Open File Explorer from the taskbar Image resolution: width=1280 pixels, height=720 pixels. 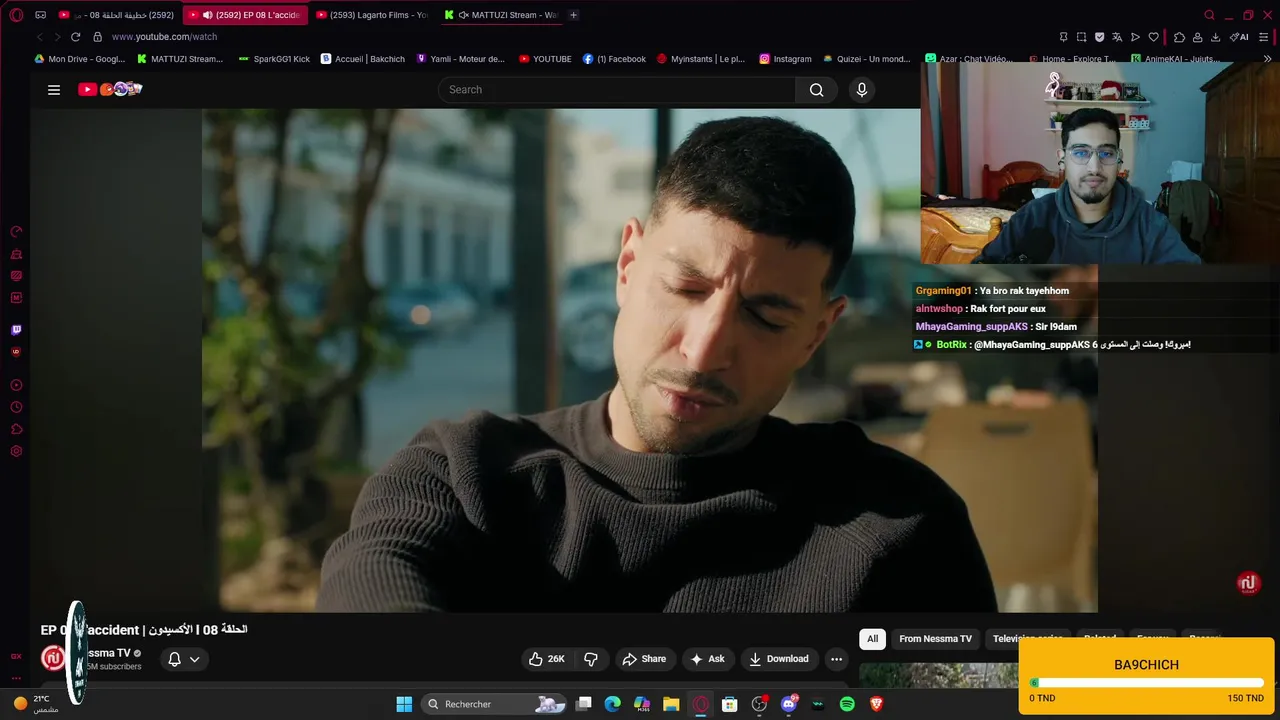click(x=671, y=704)
